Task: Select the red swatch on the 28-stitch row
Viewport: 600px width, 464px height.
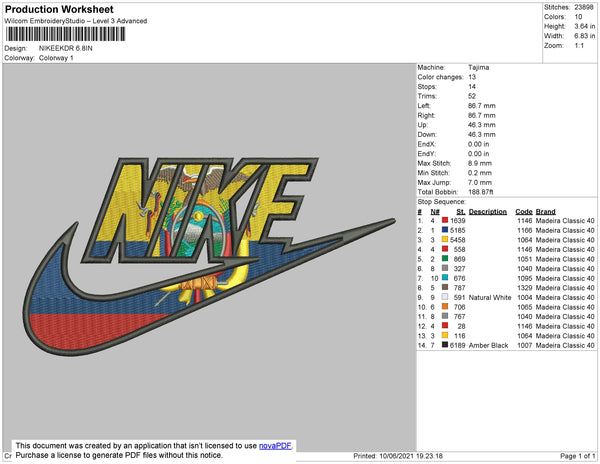Action: [x=445, y=326]
